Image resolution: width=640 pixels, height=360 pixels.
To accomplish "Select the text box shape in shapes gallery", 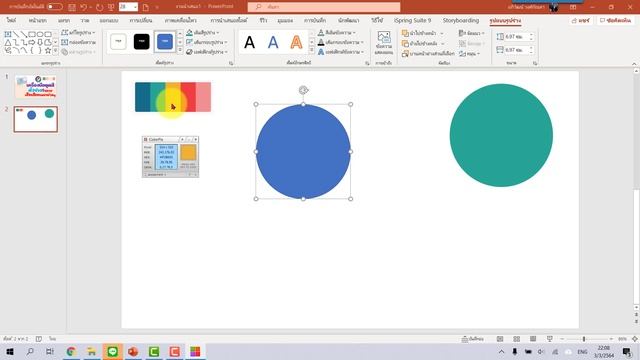I will point(8,34).
